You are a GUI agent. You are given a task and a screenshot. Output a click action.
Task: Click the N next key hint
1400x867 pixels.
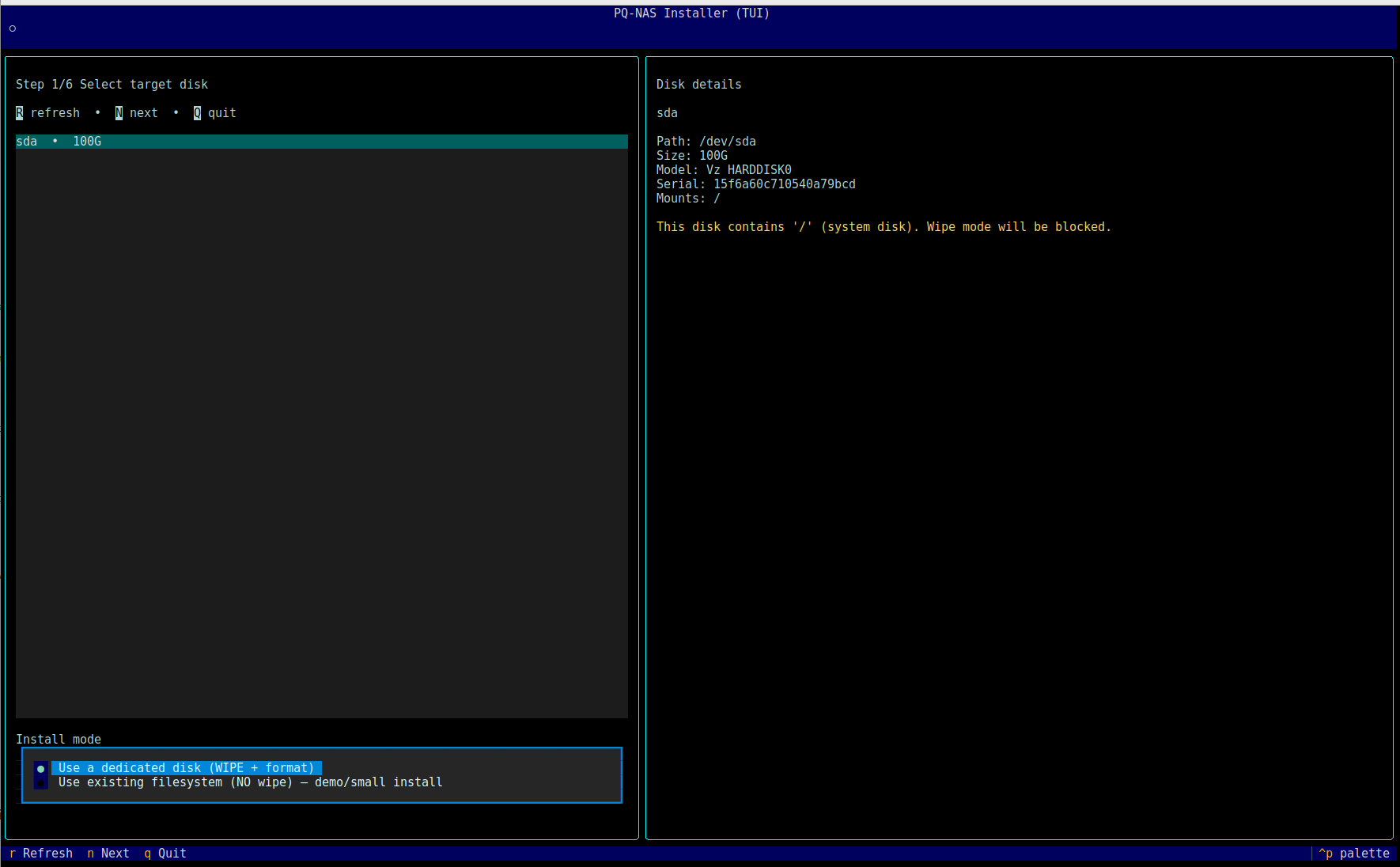pos(137,113)
